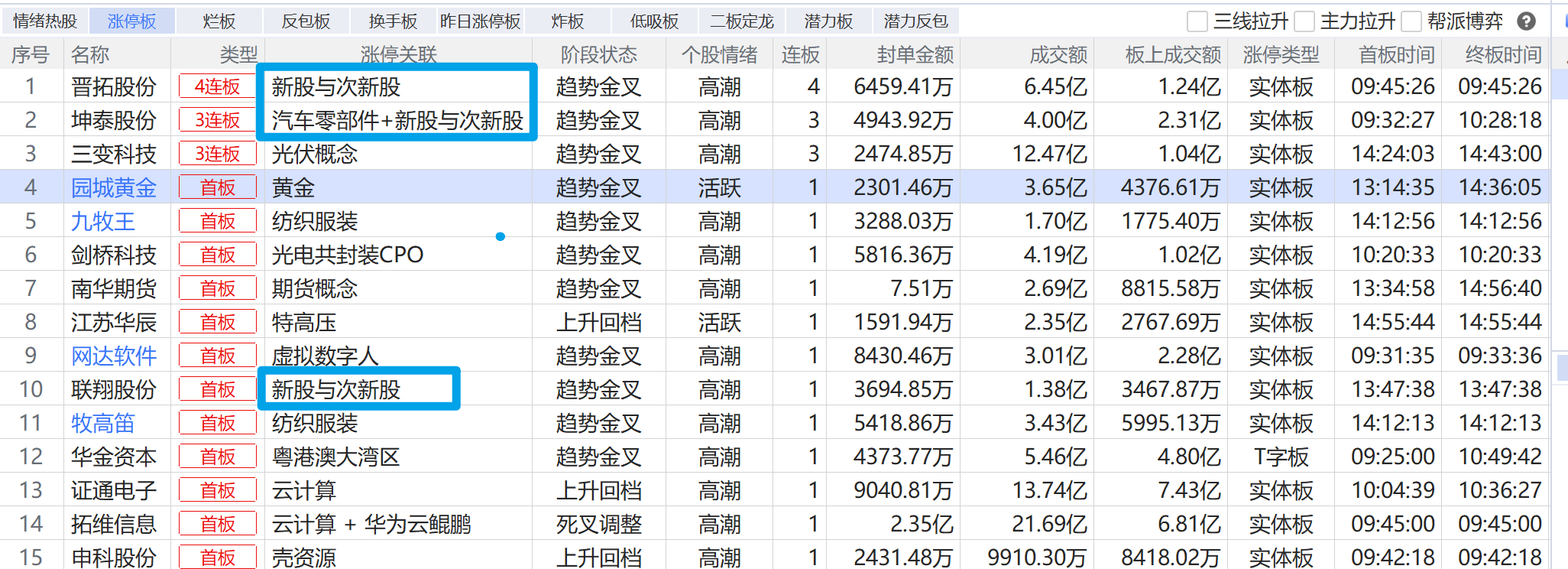Screen dimensions: 1568x569
Task: Enable the 主力拉升 checkbox
Action: coord(1304,21)
